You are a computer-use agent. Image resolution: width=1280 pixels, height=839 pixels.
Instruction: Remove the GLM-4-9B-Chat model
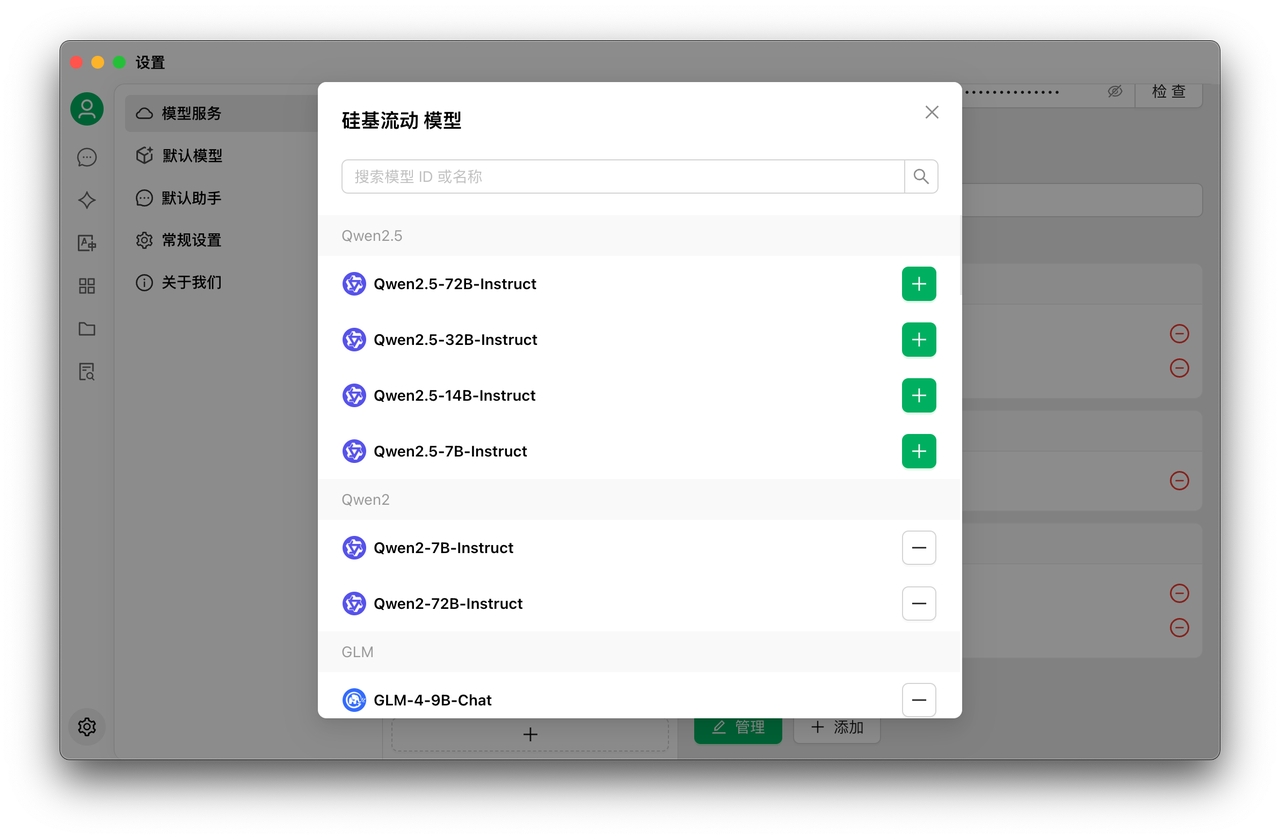click(919, 700)
